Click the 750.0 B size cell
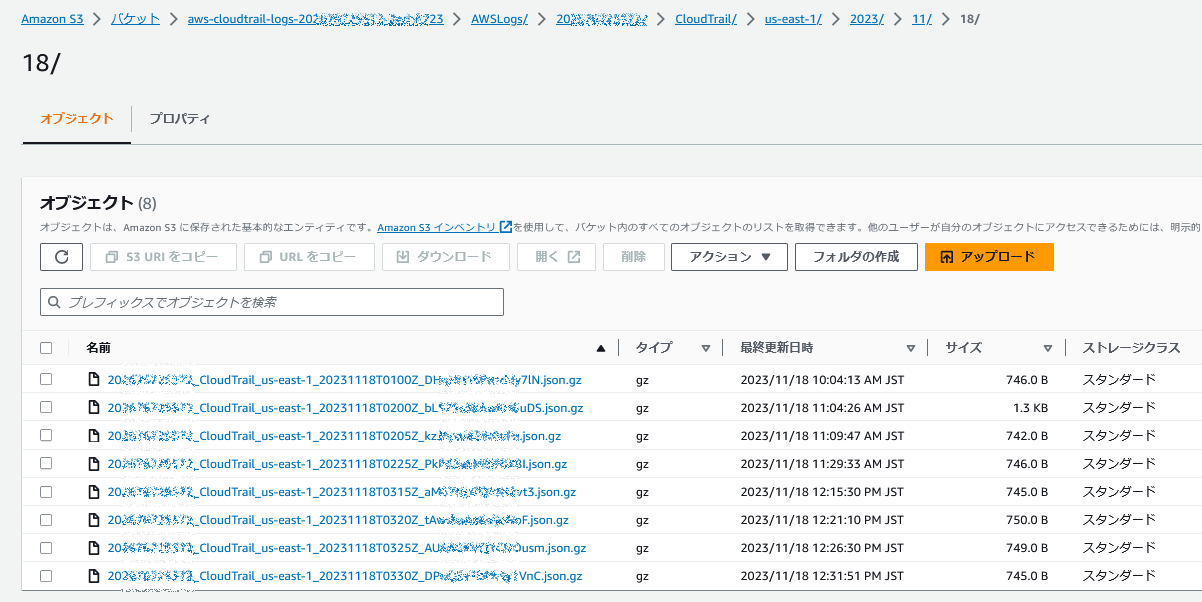The image size is (1202, 602). 1027,520
